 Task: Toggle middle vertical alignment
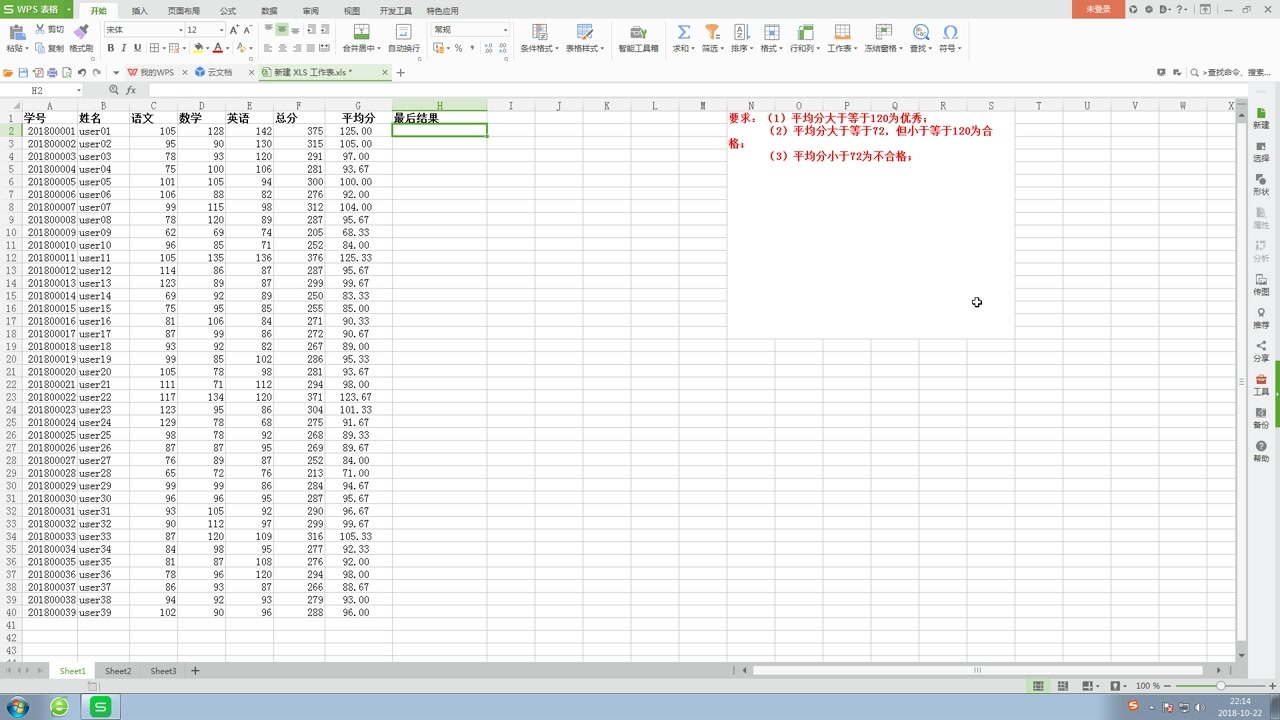tap(283, 30)
